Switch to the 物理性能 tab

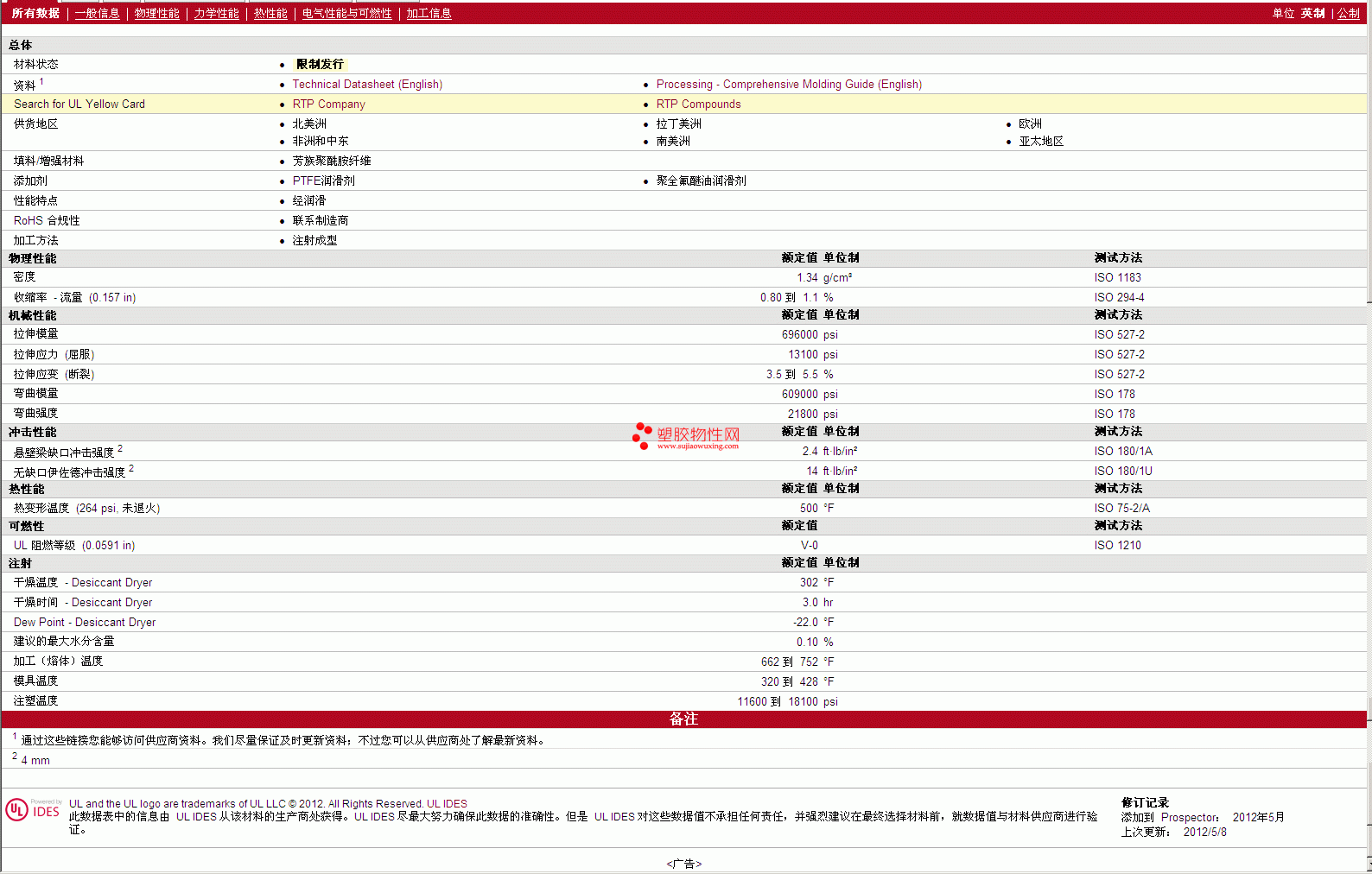click(x=156, y=13)
